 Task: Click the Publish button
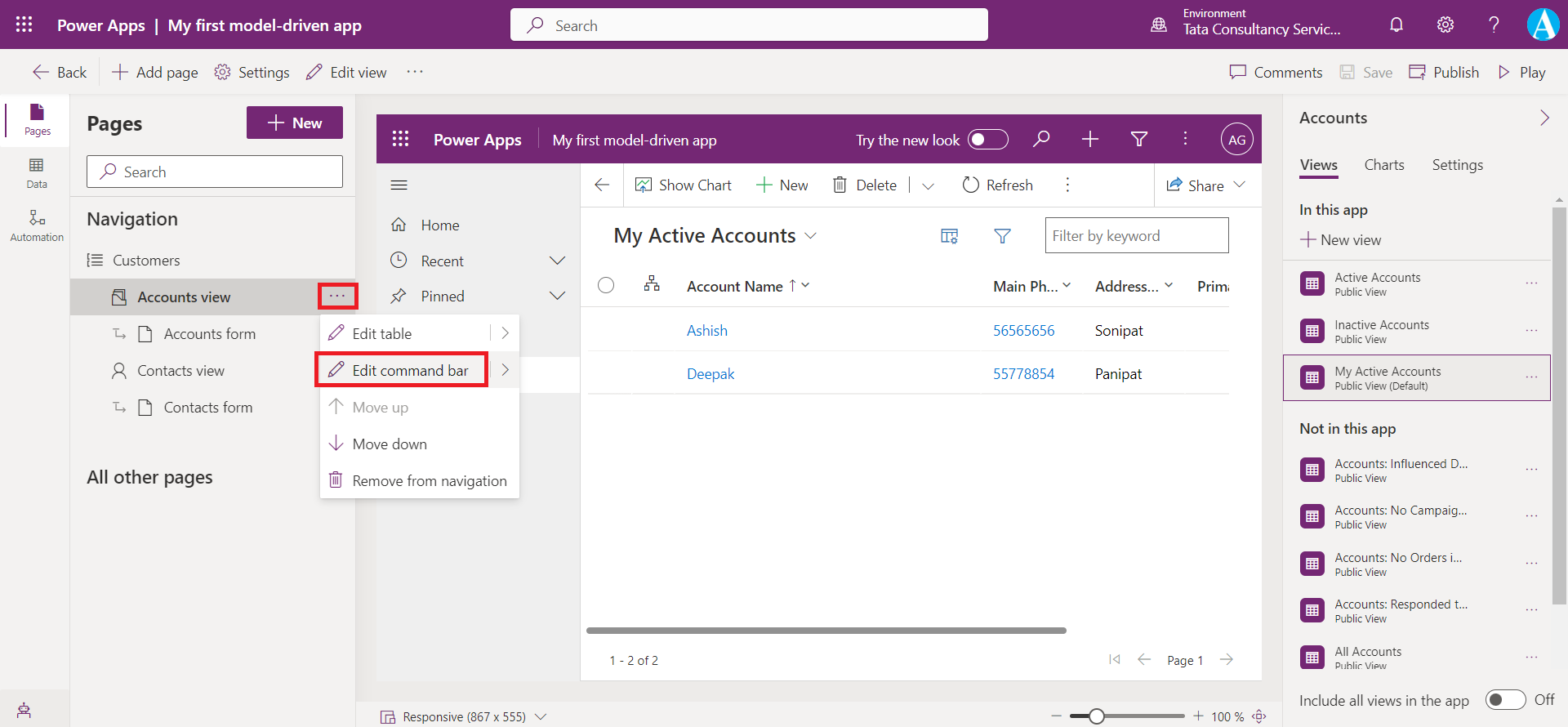[1444, 72]
